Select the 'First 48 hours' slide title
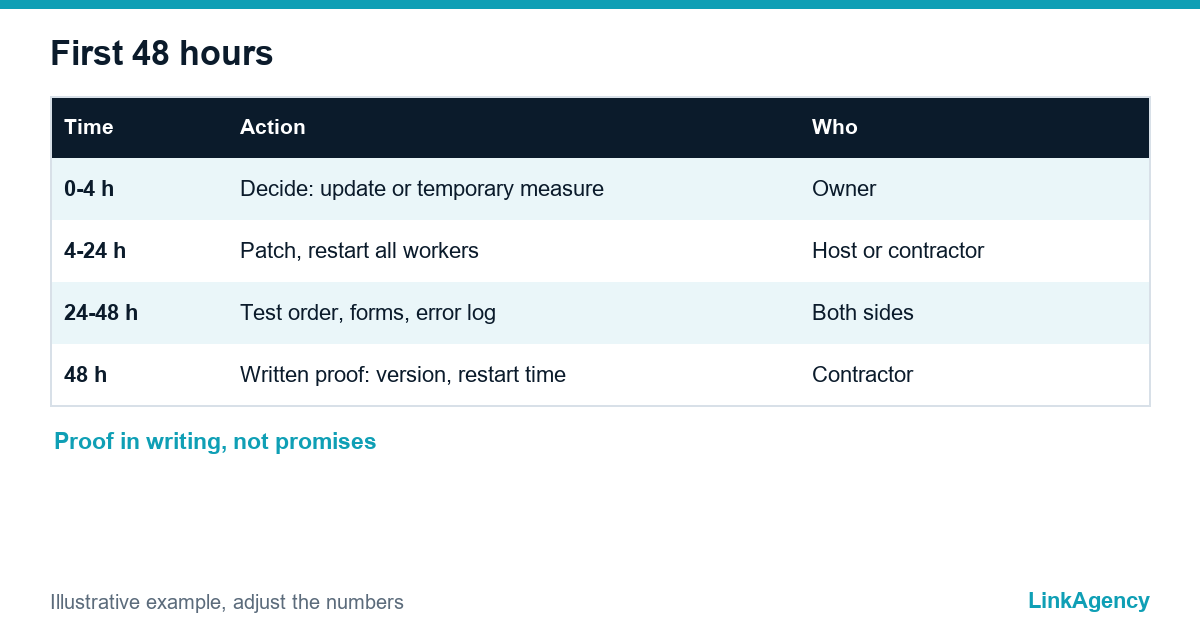The height and width of the screenshot is (630, 1200). [161, 54]
